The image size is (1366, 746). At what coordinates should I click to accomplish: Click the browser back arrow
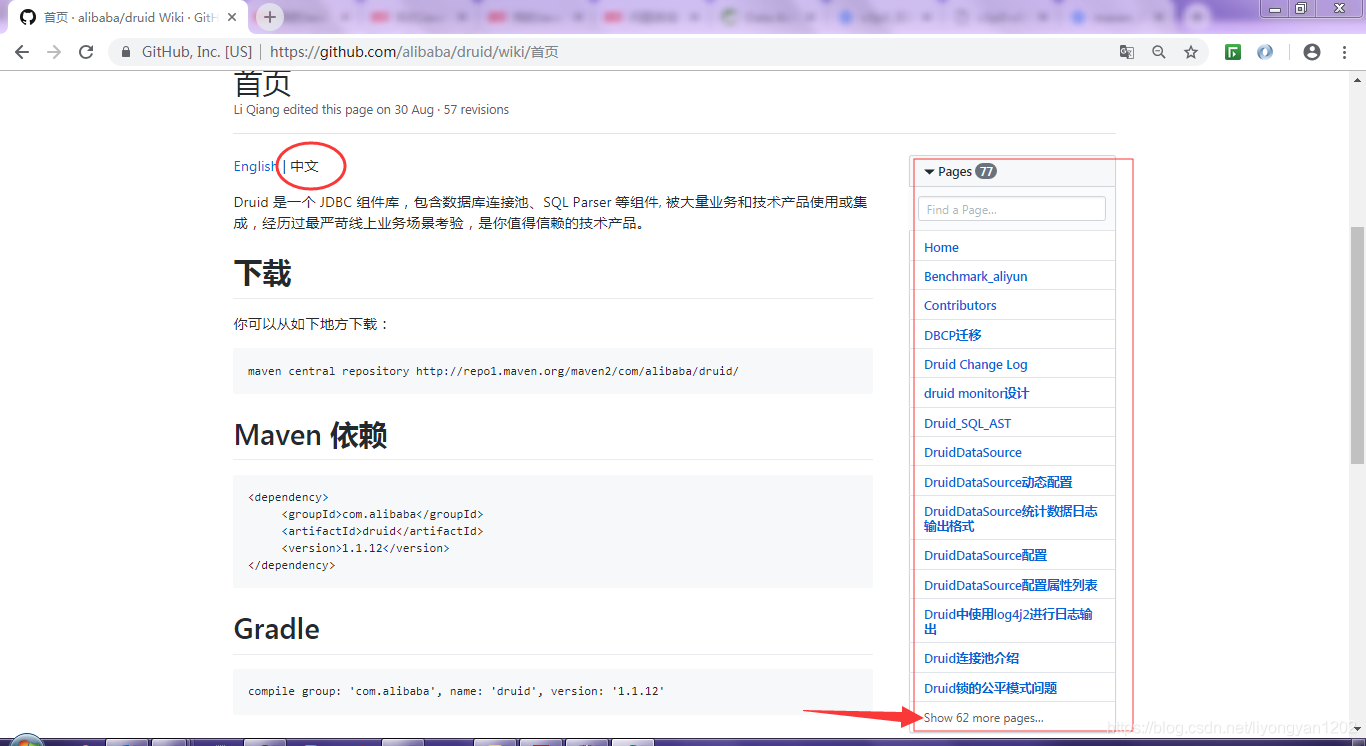(x=22, y=52)
